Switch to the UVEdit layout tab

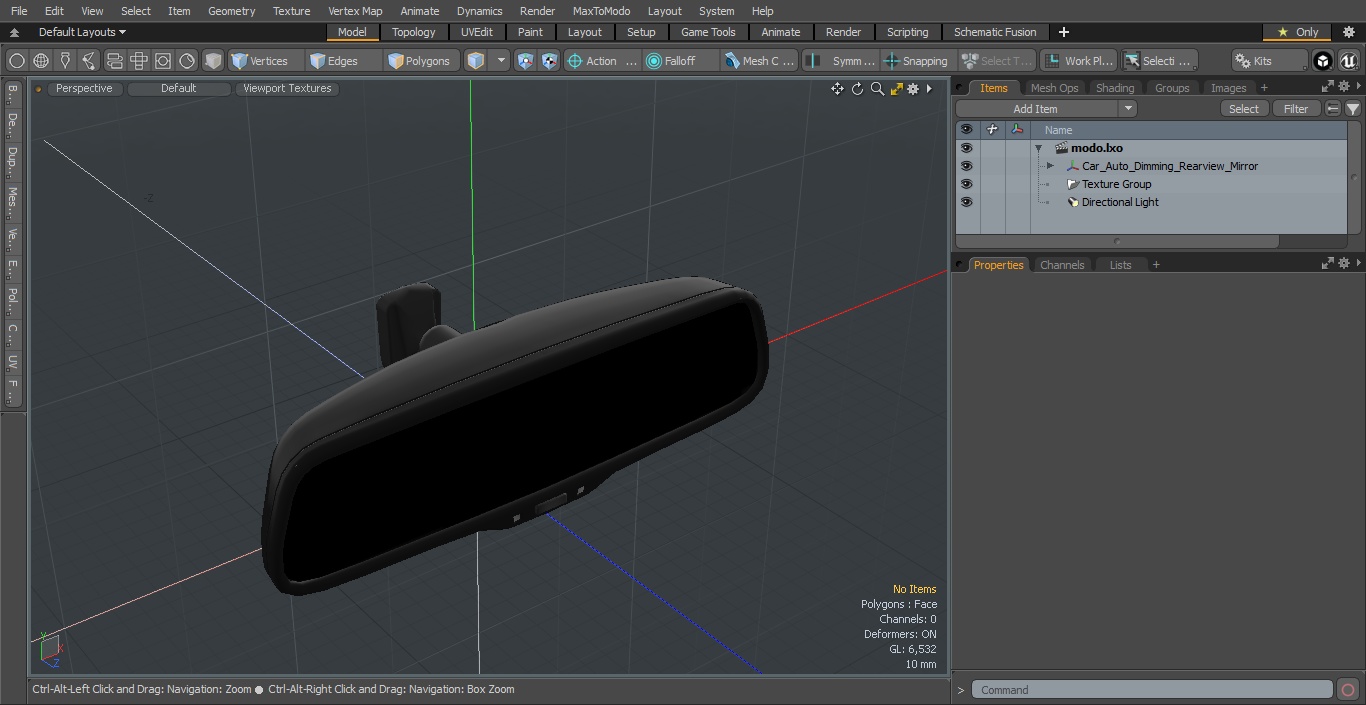(477, 32)
